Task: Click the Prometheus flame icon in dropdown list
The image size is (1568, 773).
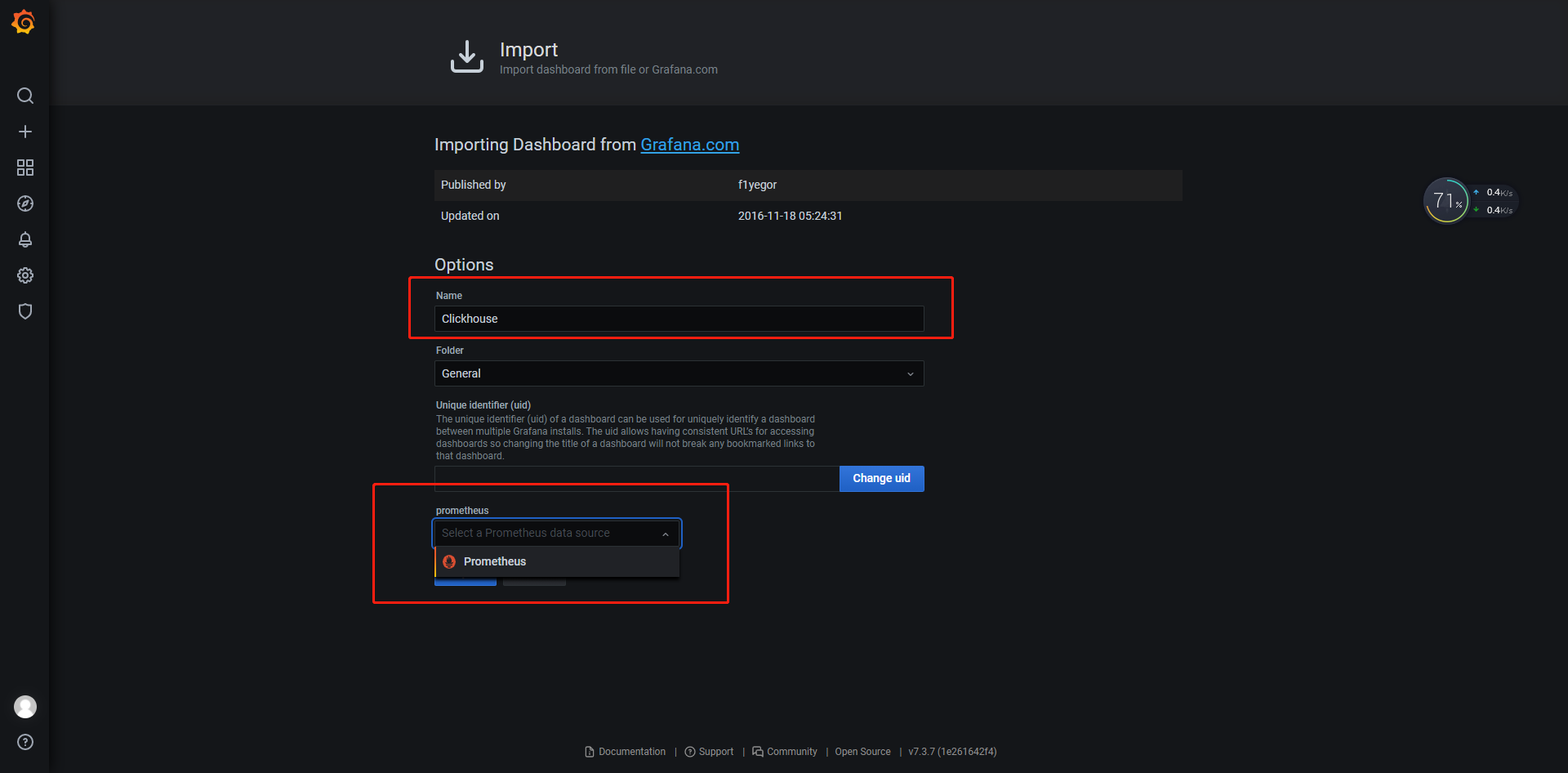Action: pyautogui.click(x=449, y=561)
